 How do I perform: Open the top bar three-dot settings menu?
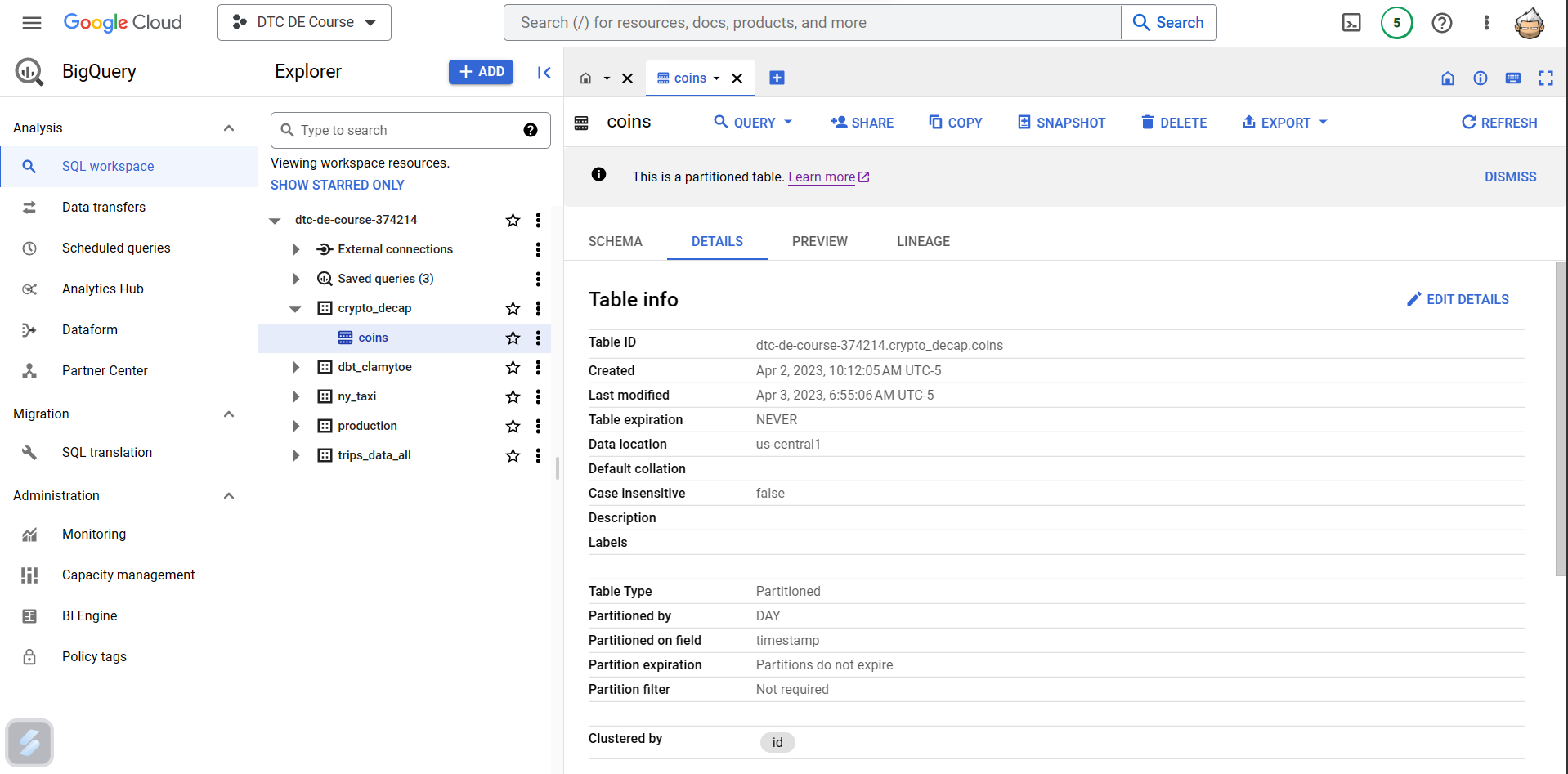(x=1486, y=23)
